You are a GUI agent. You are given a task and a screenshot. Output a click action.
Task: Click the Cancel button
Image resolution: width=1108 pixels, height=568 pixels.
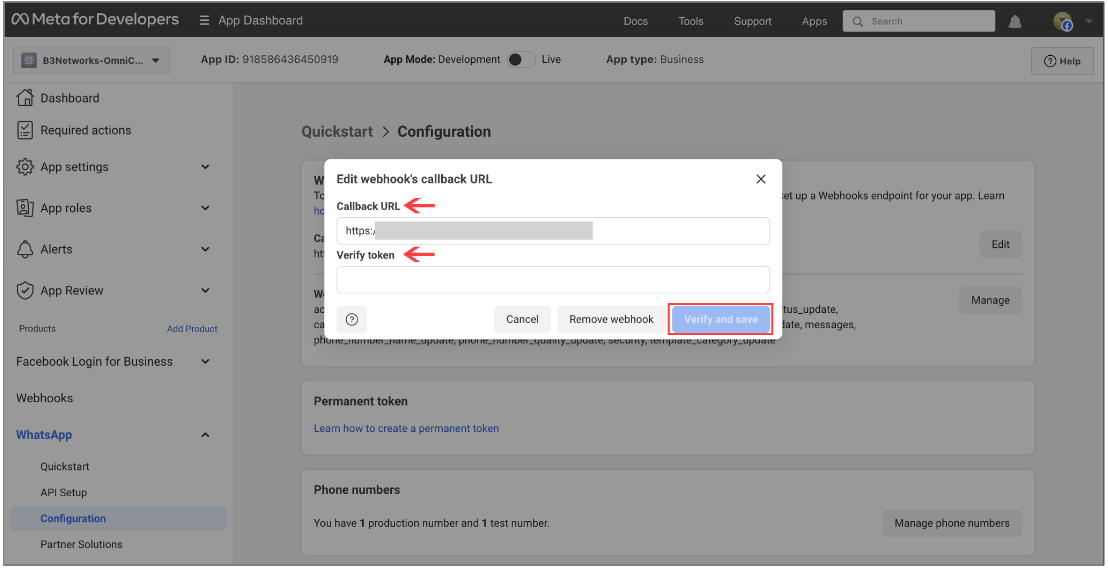[x=522, y=319]
